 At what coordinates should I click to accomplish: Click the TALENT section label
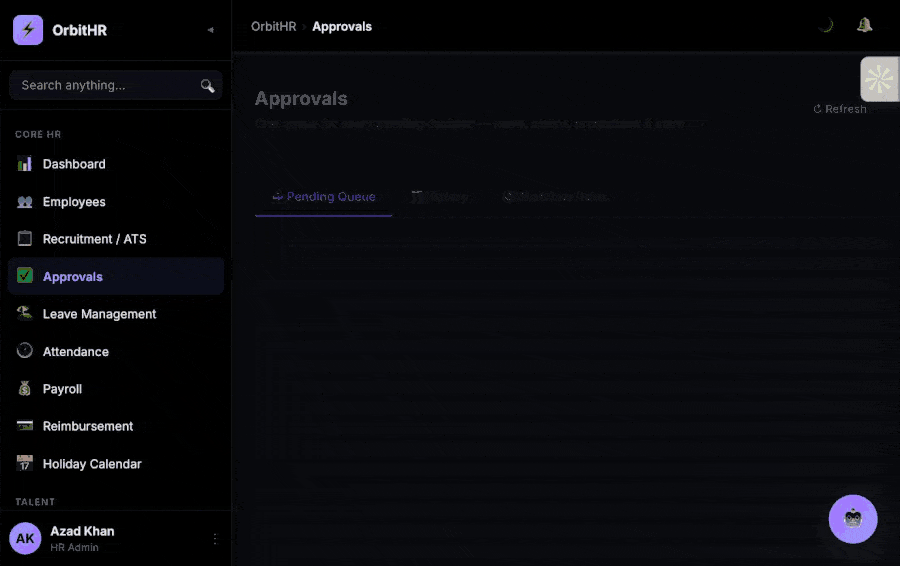tap(35, 502)
